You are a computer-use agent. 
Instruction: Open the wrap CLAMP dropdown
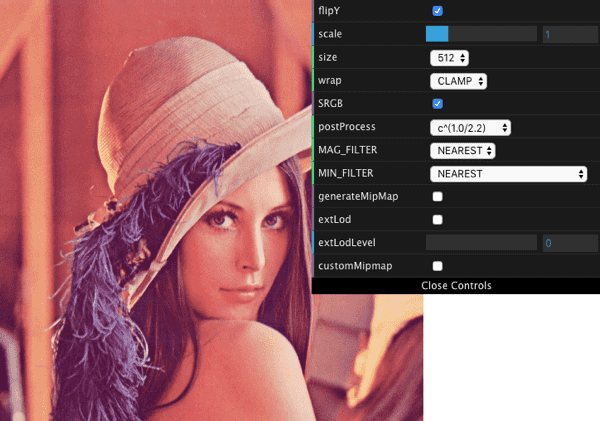pyautogui.click(x=458, y=81)
